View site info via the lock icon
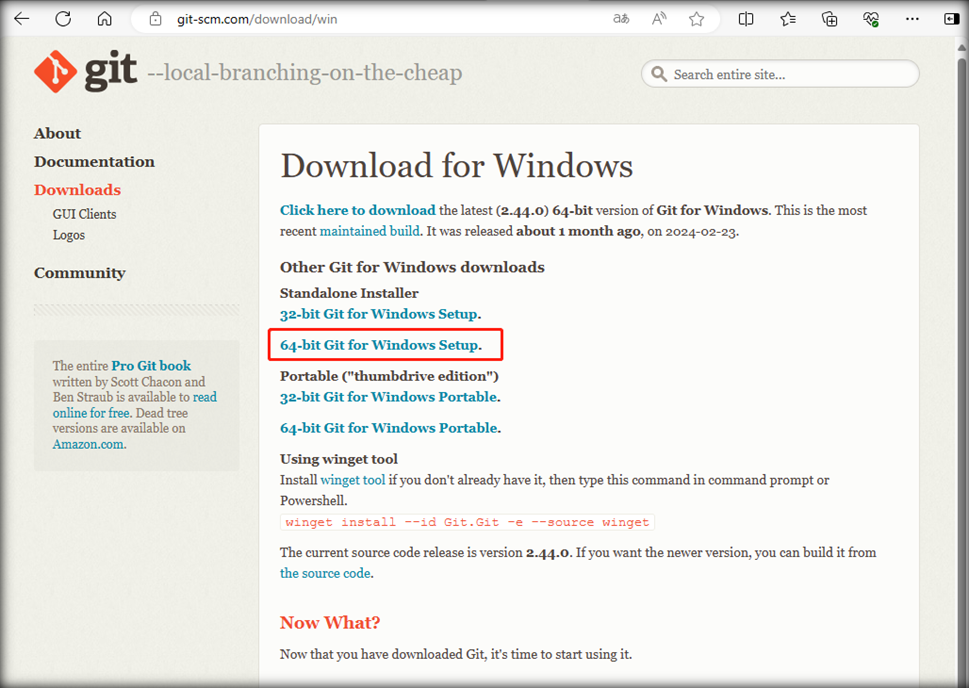The width and height of the screenshot is (969, 688). [154, 19]
